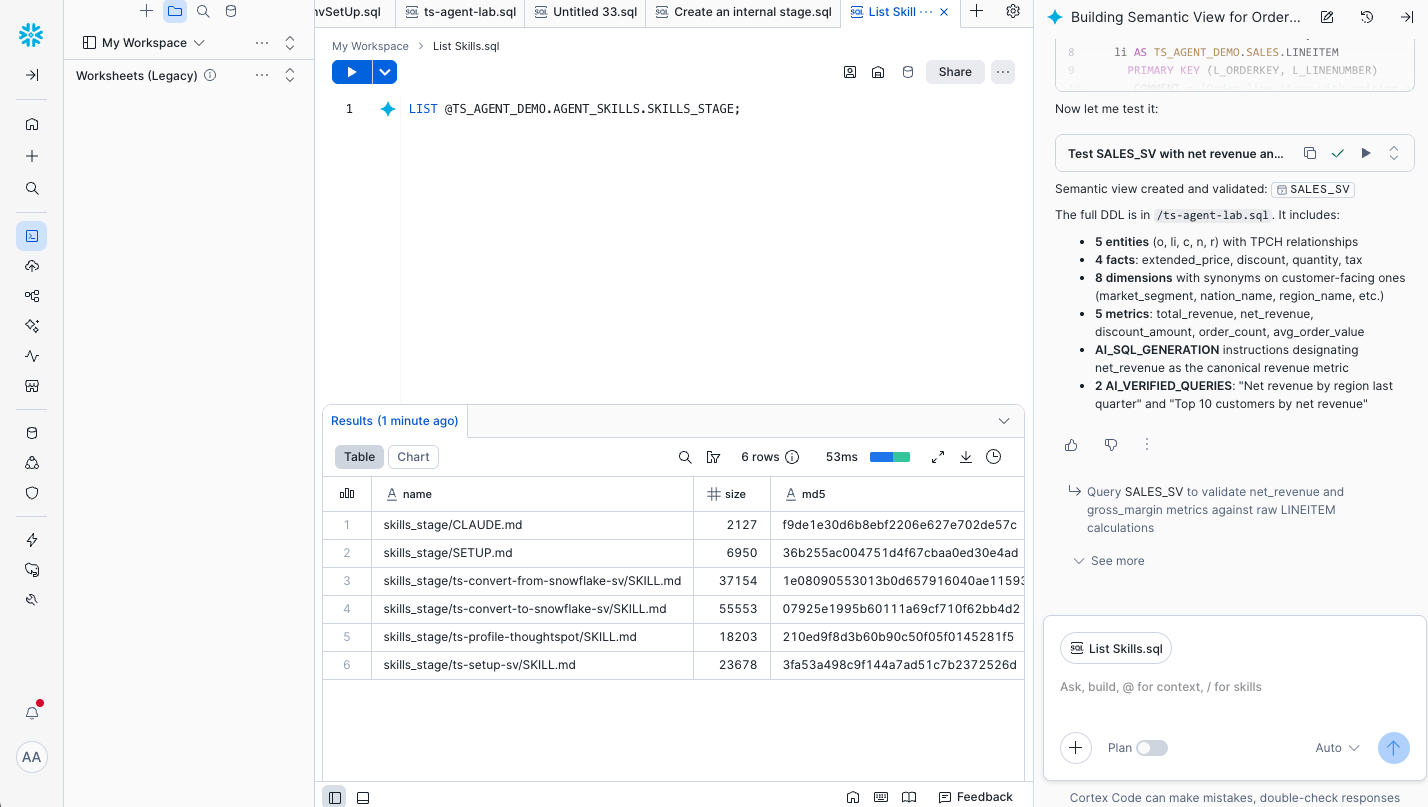Screen dimensions: 1428x807
Task: Toggle the sidebar panel layout icon
Action: (x=335, y=797)
